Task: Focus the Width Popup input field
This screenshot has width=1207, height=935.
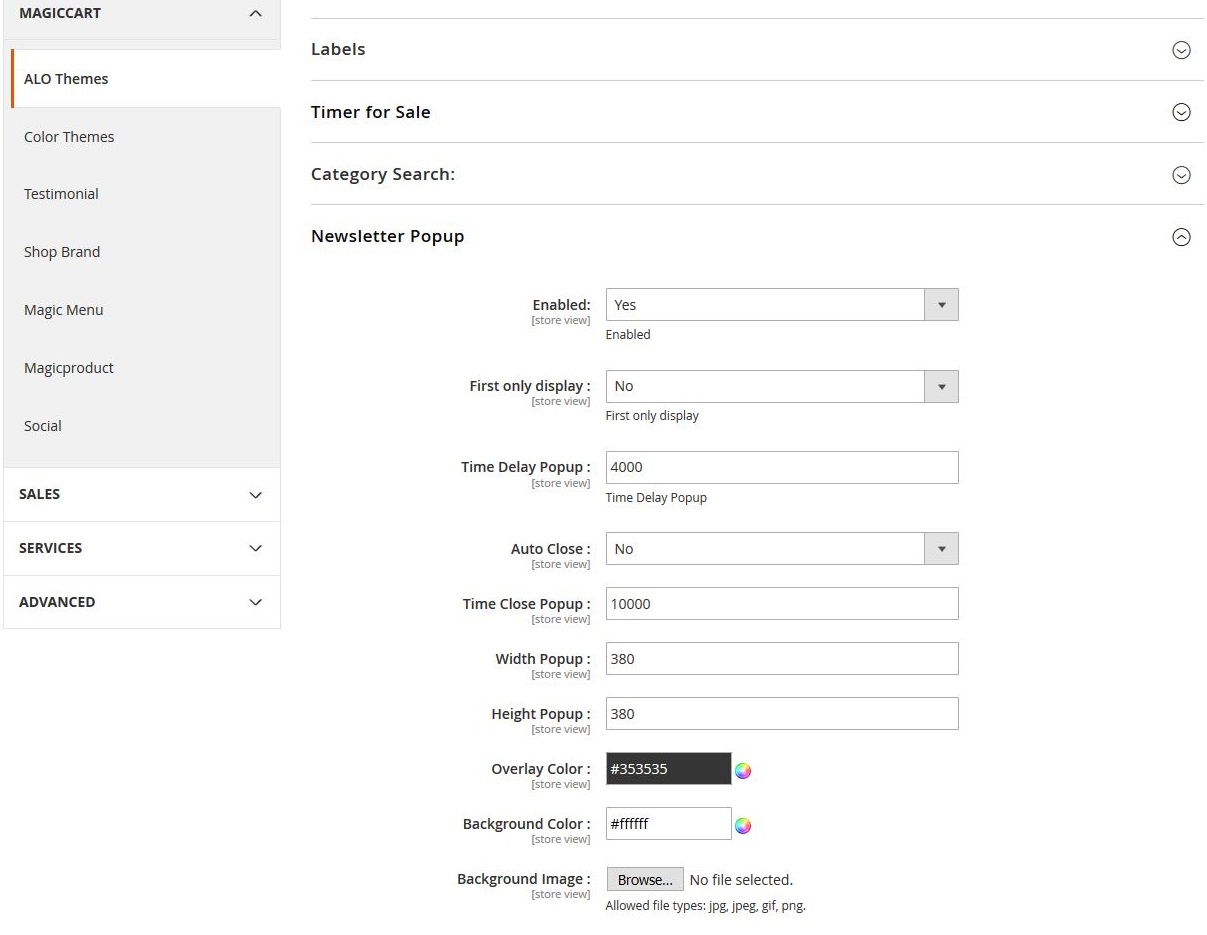Action: point(781,659)
